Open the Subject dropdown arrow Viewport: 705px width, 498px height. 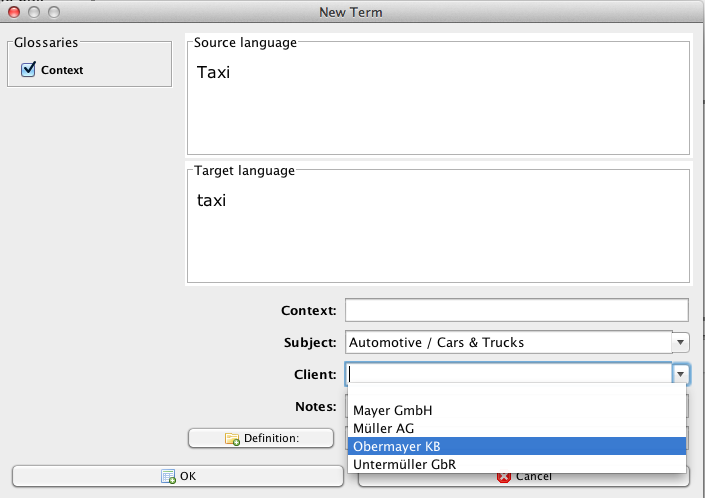[x=680, y=342]
